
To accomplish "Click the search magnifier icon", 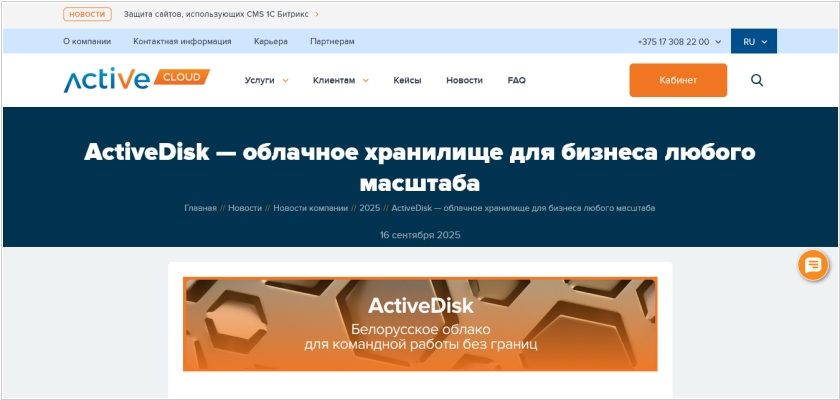I will [x=756, y=80].
